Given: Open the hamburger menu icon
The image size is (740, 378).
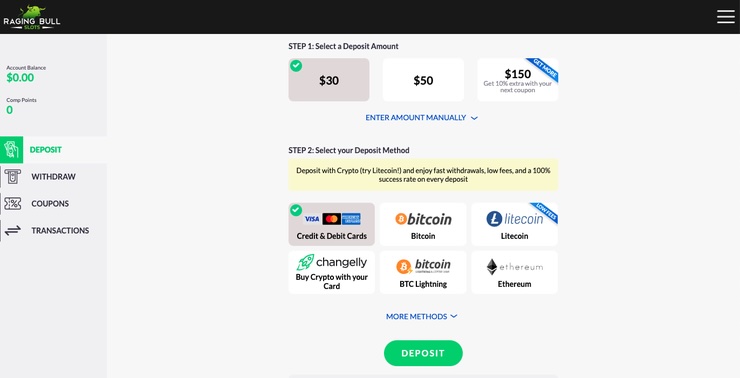Looking at the screenshot, I should click(x=725, y=17).
